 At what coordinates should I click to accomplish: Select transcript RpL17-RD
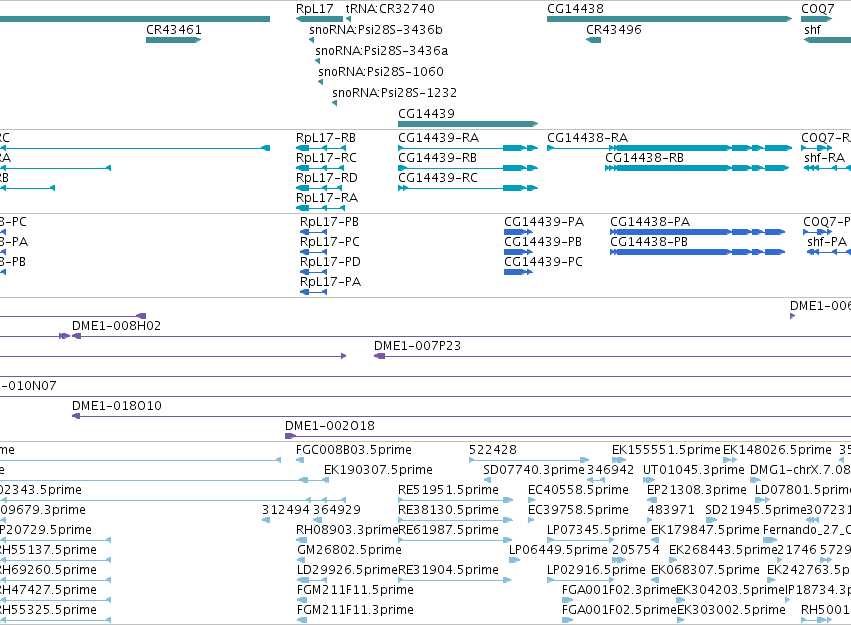coord(327,178)
